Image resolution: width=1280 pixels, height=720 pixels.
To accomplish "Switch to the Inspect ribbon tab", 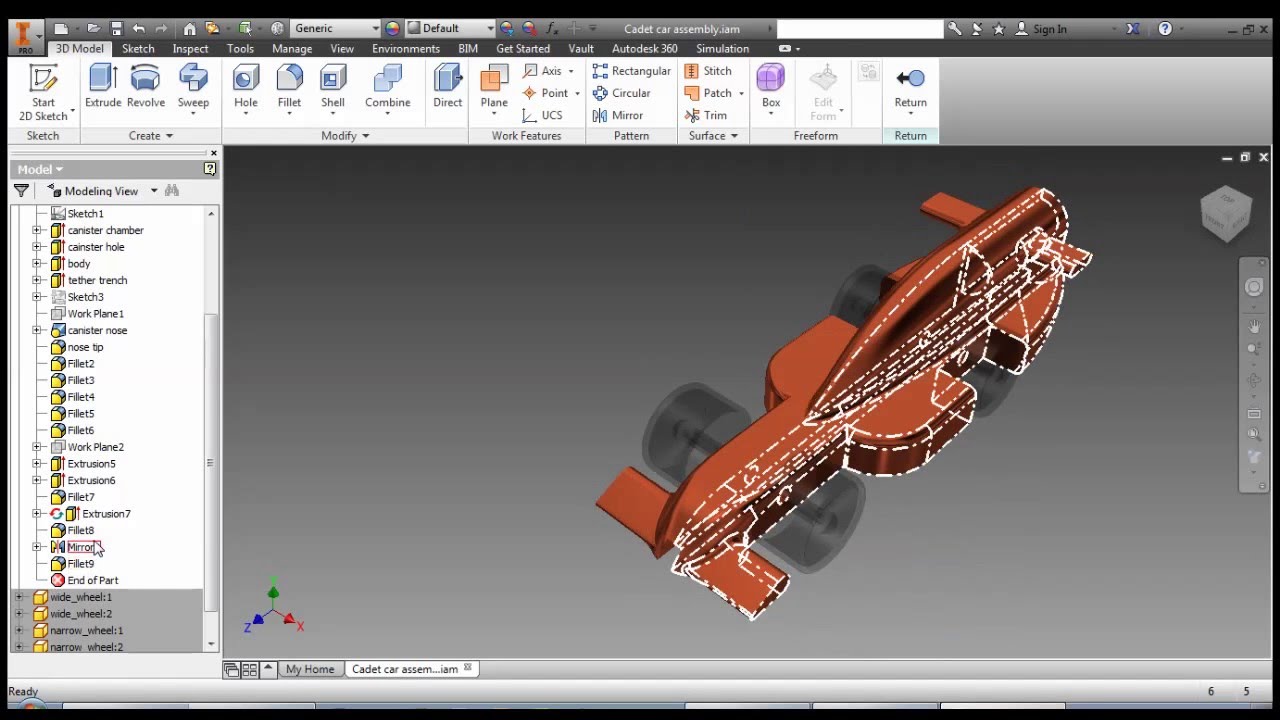I will tap(190, 48).
